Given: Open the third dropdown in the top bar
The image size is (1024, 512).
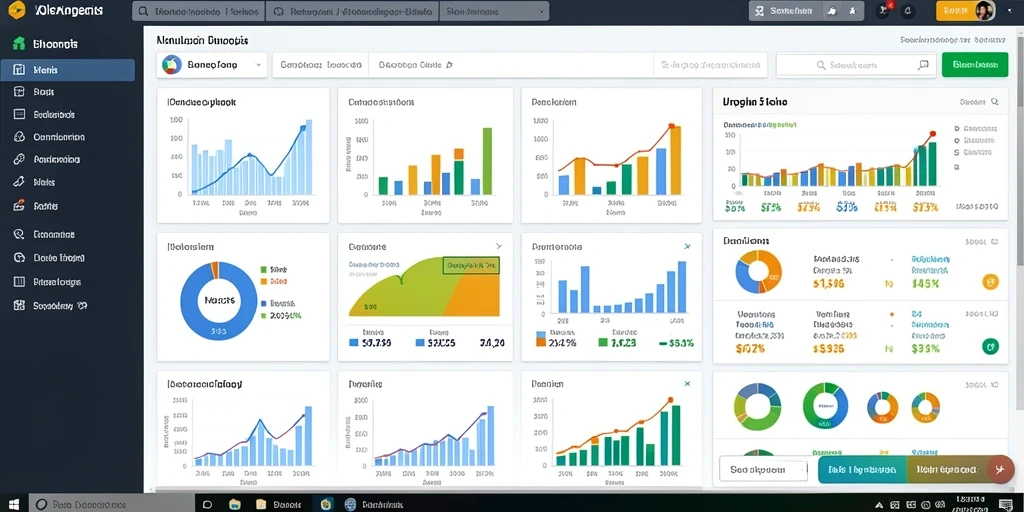Looking at the screenshot, I should tap(494, 11).
